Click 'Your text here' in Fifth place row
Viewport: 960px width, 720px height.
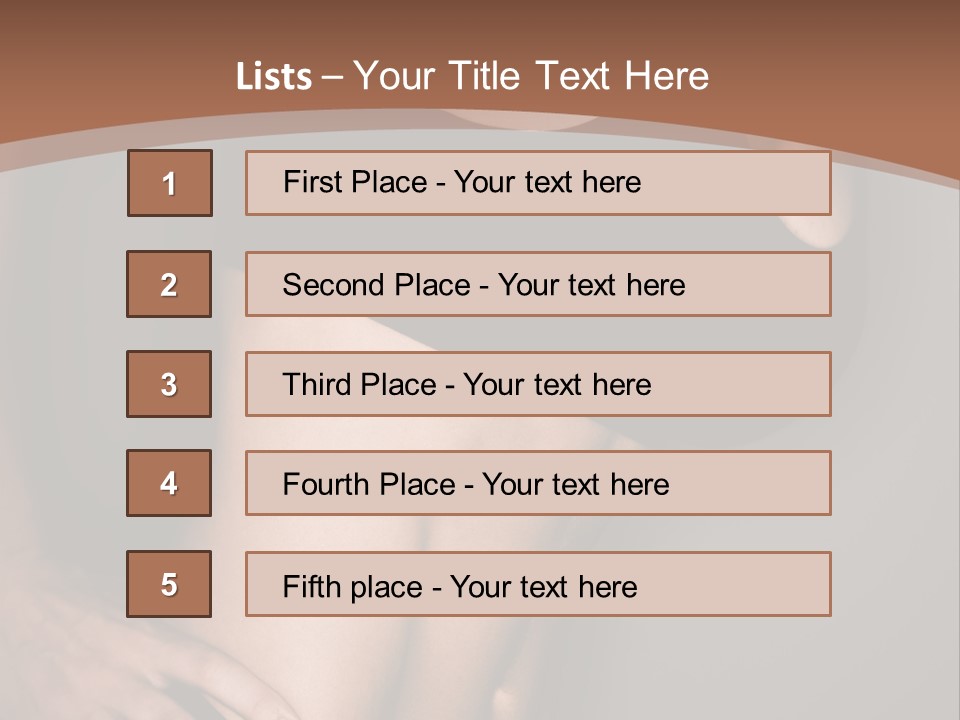pos(543,586)
